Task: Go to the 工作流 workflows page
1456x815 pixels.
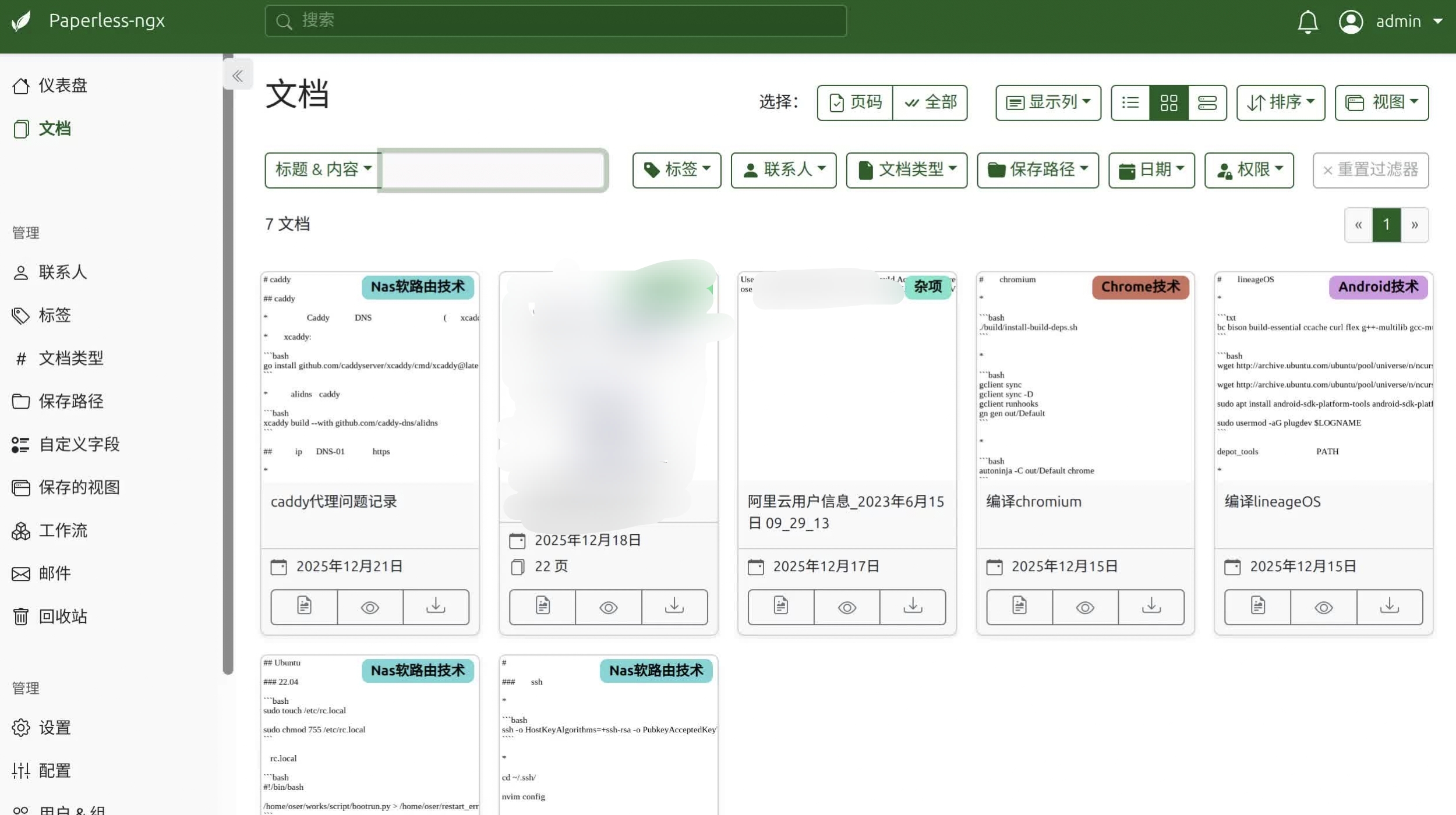Action: [x=62, y=530]
